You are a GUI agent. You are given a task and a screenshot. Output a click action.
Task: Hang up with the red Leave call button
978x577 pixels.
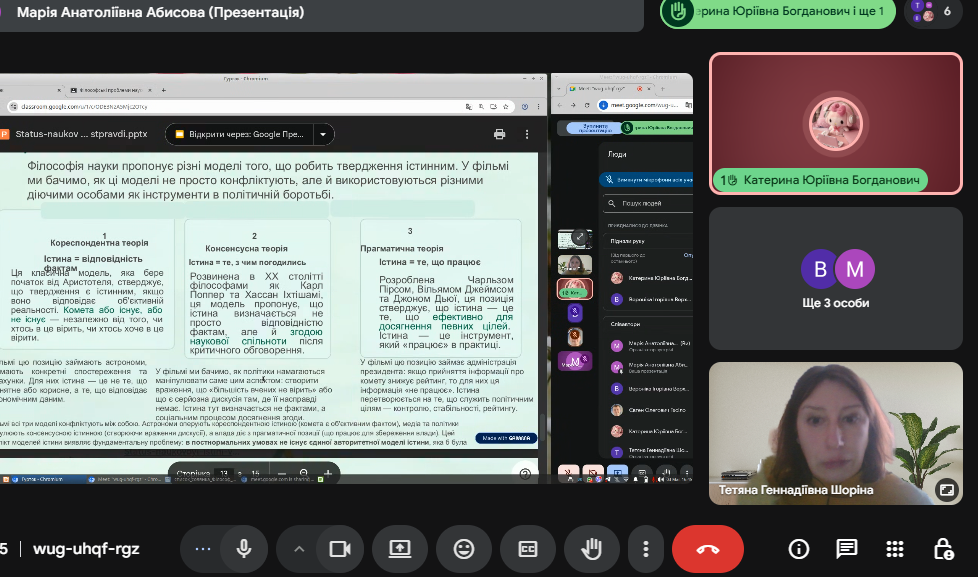(x=708, y=548)
